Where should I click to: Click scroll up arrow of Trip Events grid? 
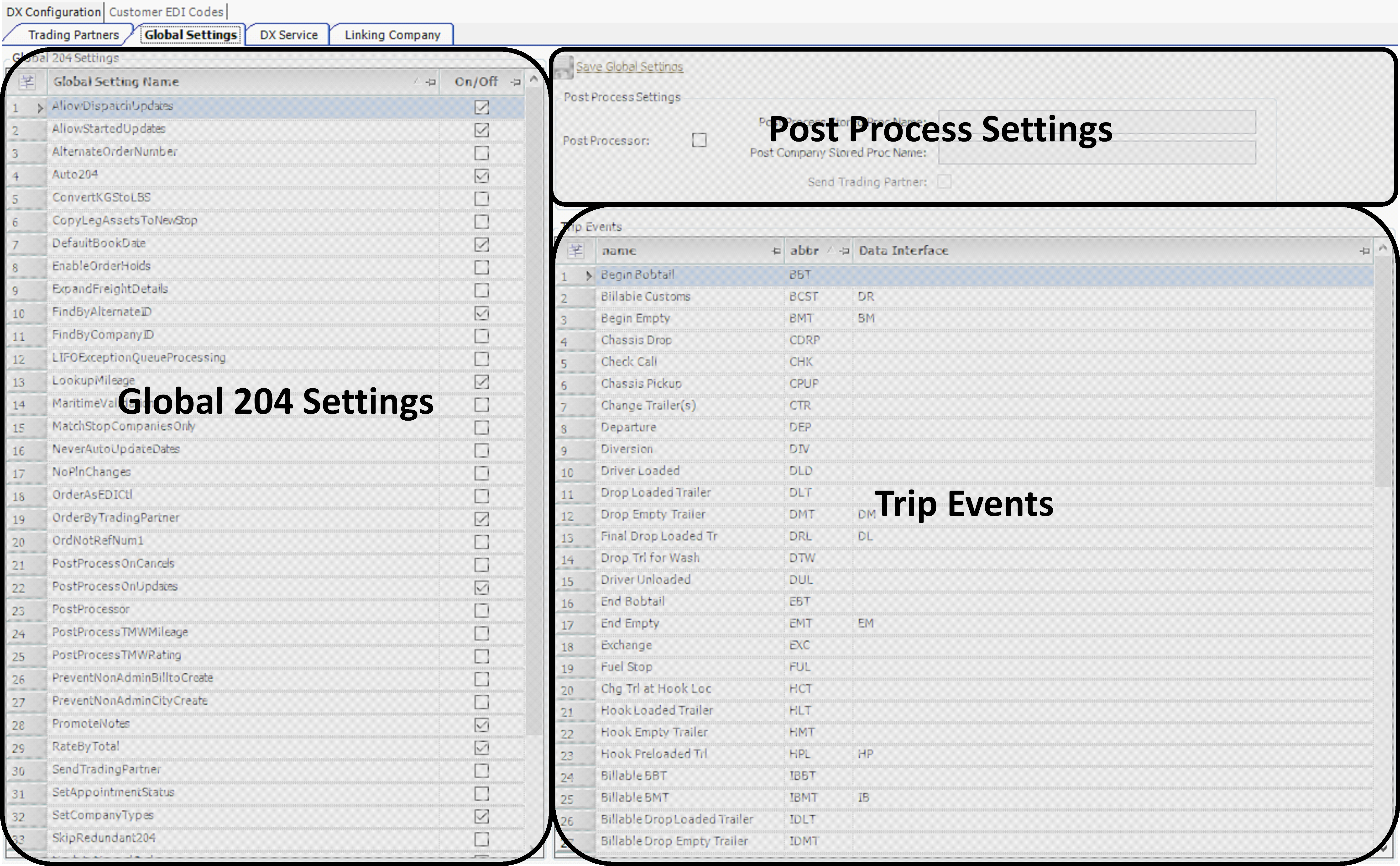pyautogui.click(x=1383, y=248)
